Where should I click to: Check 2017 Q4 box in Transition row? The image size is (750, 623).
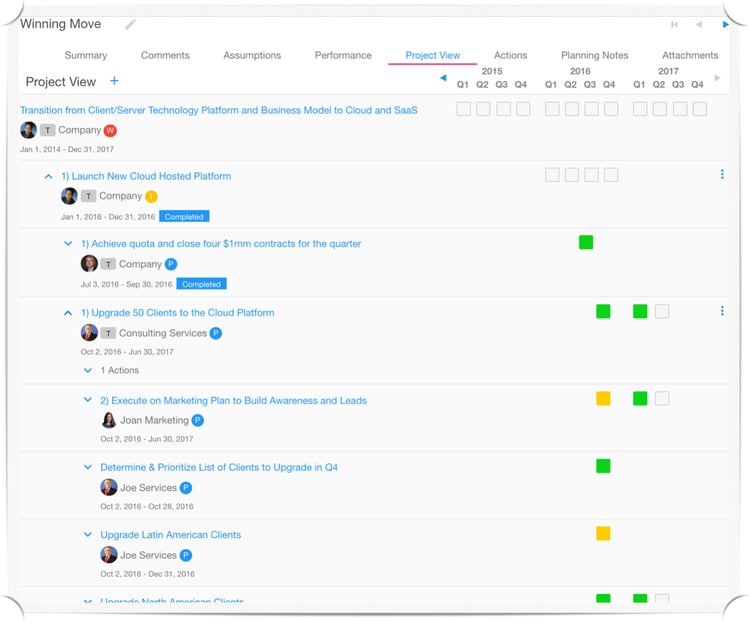tap(699, 109)
